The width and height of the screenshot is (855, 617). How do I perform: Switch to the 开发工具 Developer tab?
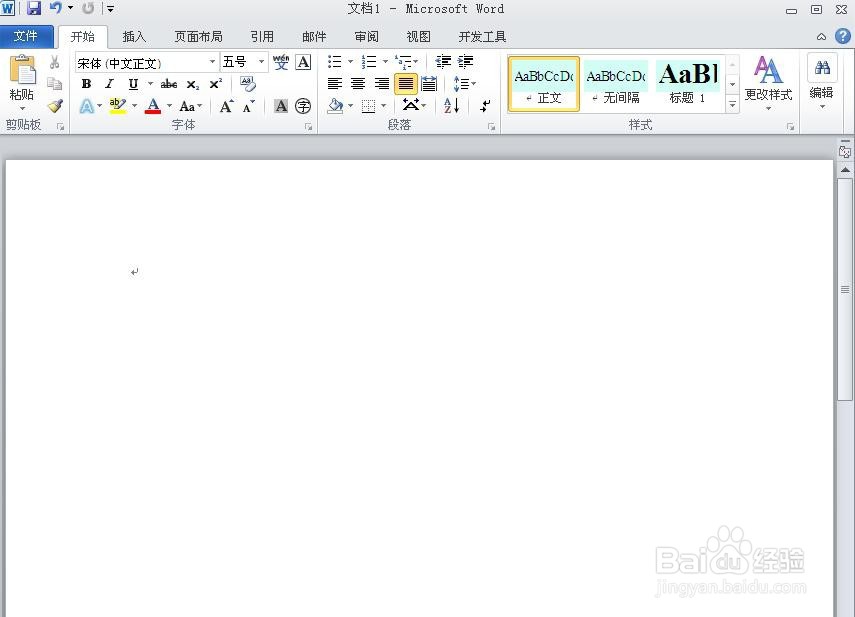coord(482,37)
